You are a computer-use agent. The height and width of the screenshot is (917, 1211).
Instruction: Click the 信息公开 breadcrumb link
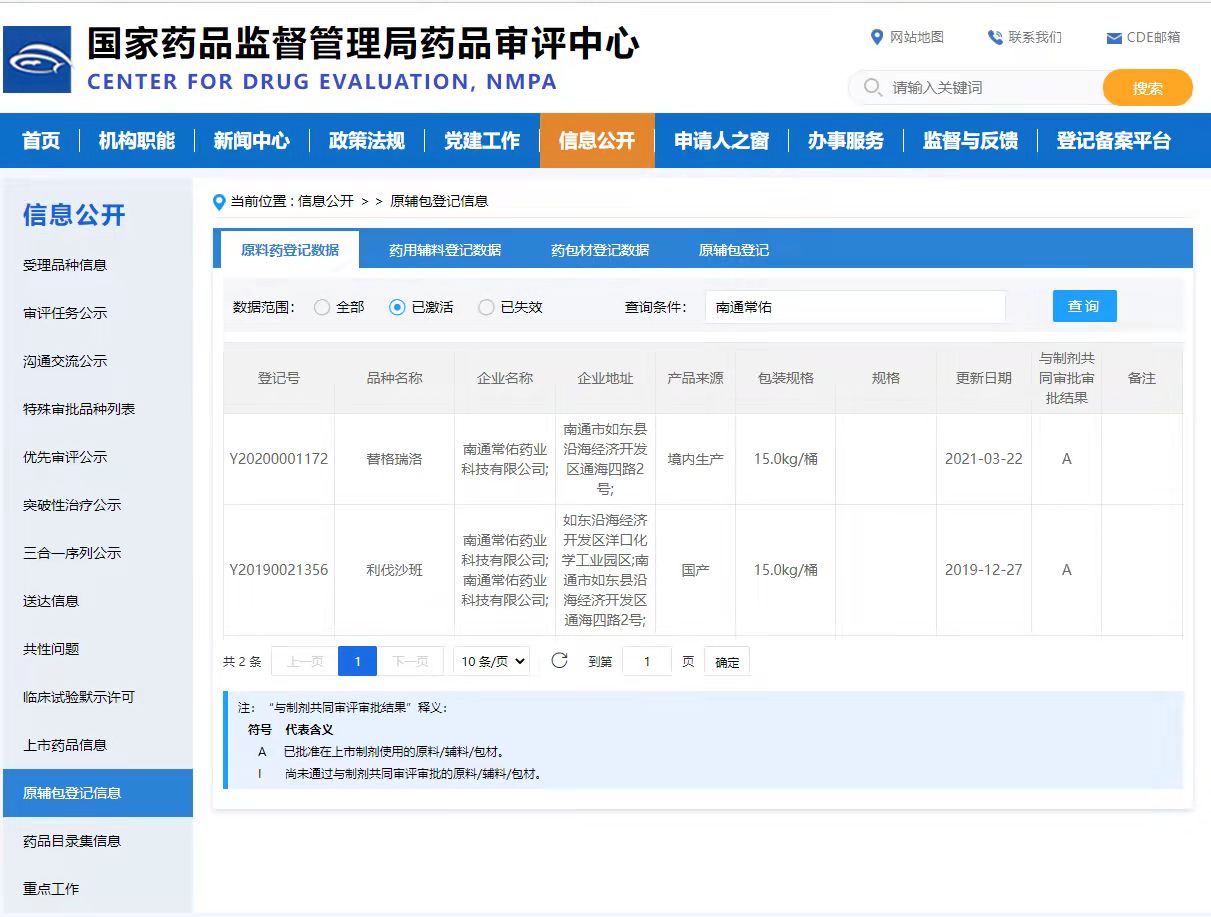tap(326, 201)
